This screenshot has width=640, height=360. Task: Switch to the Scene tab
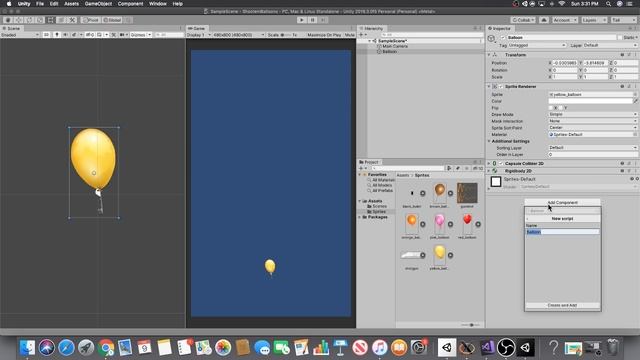(11, 28)
